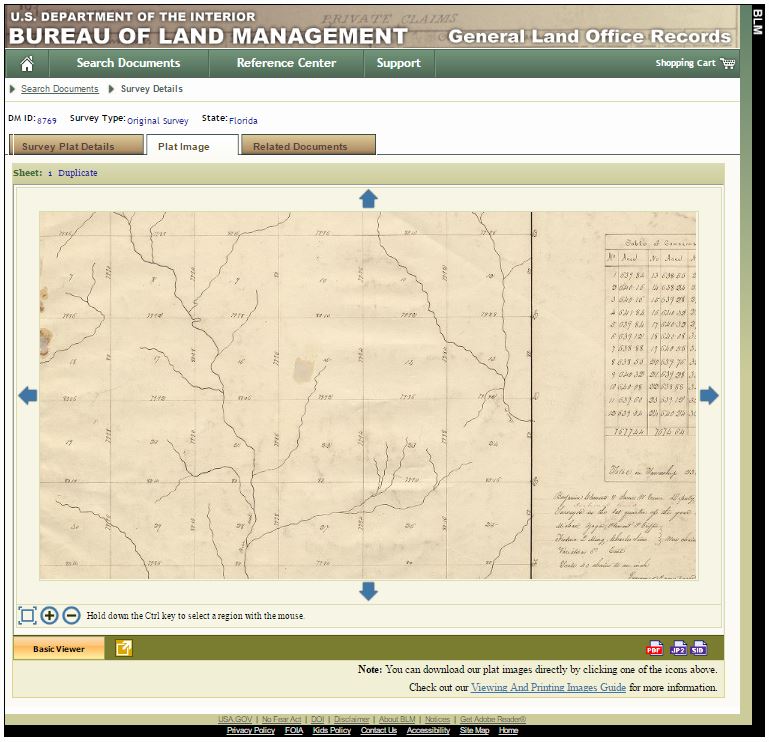Open Get Adobe Reader link

493,719
